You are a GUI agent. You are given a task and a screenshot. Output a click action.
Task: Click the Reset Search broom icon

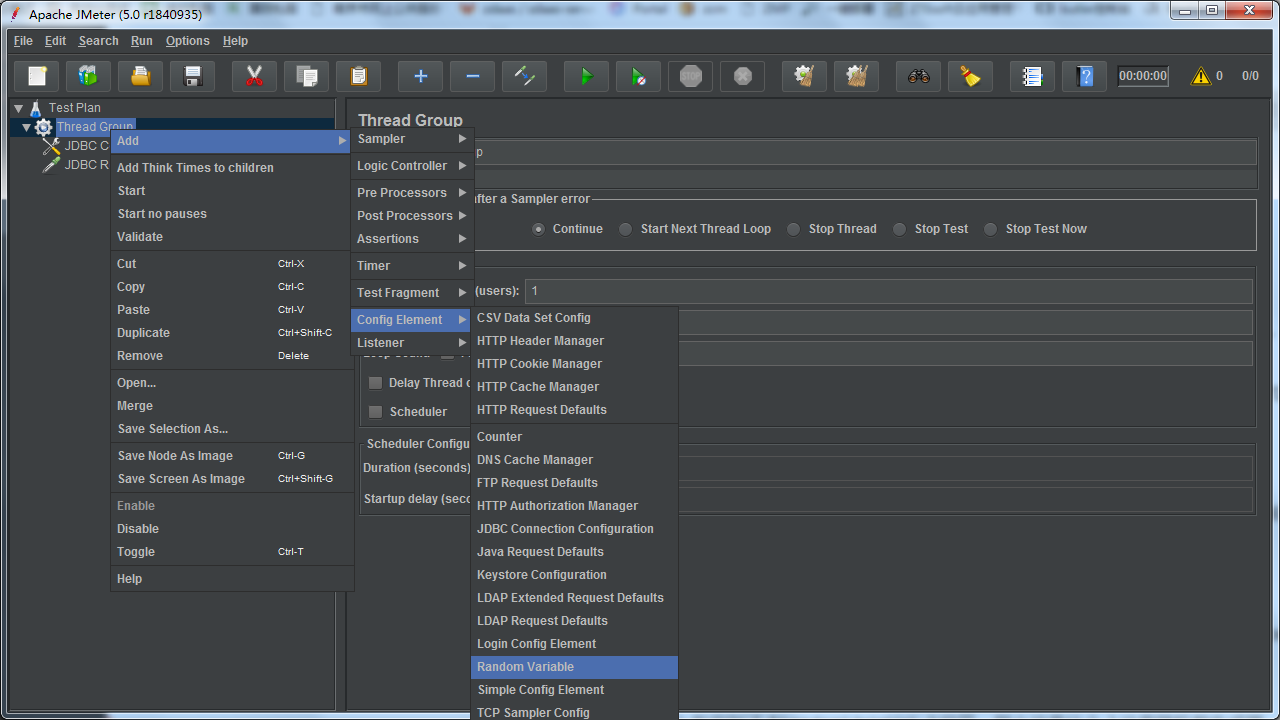click(x=970, y=76)
